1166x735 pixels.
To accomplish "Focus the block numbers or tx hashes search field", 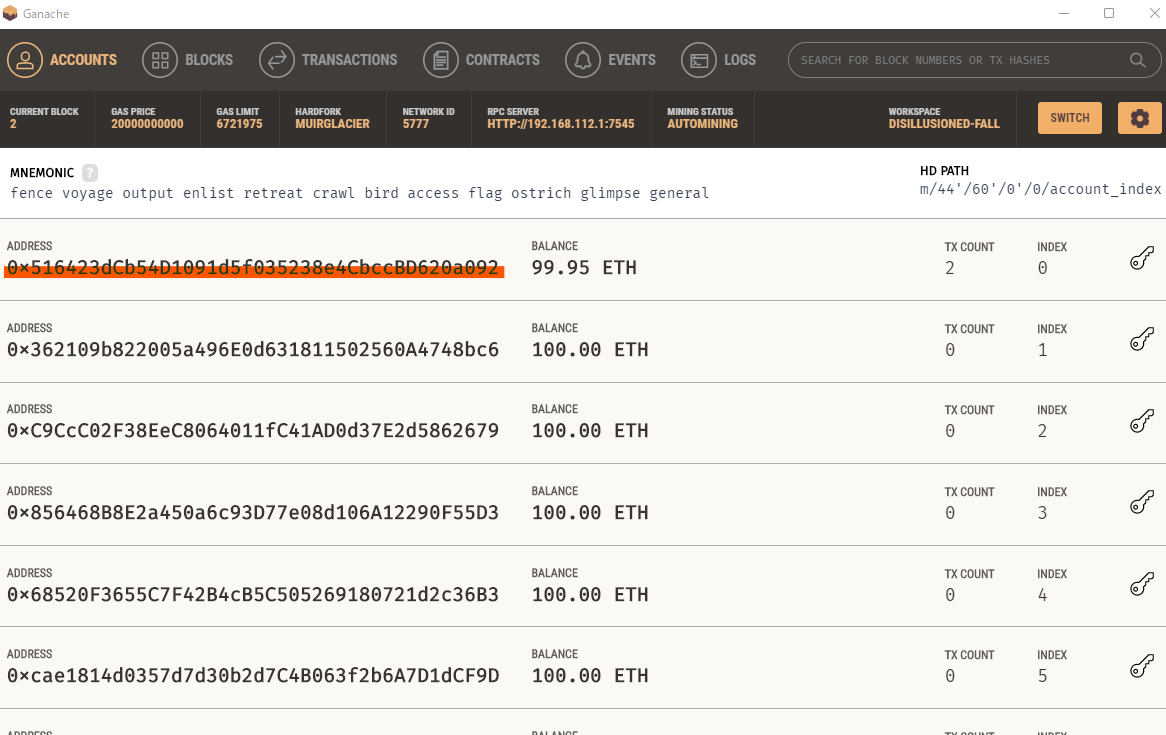I will pos(960,60).
